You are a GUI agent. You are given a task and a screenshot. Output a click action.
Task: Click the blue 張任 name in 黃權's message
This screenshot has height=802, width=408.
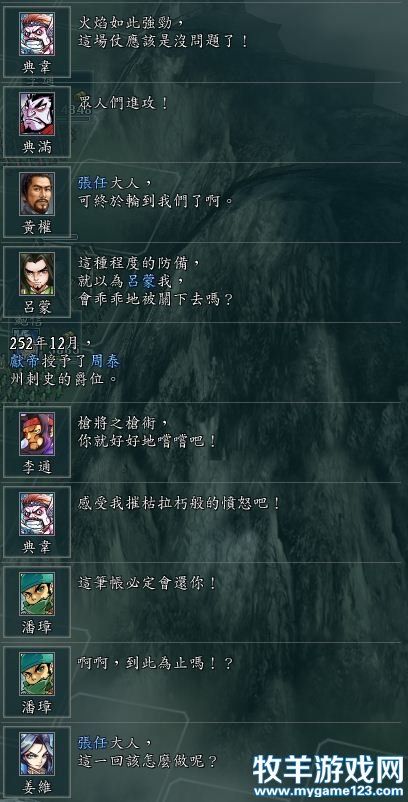tap(93, 183)
